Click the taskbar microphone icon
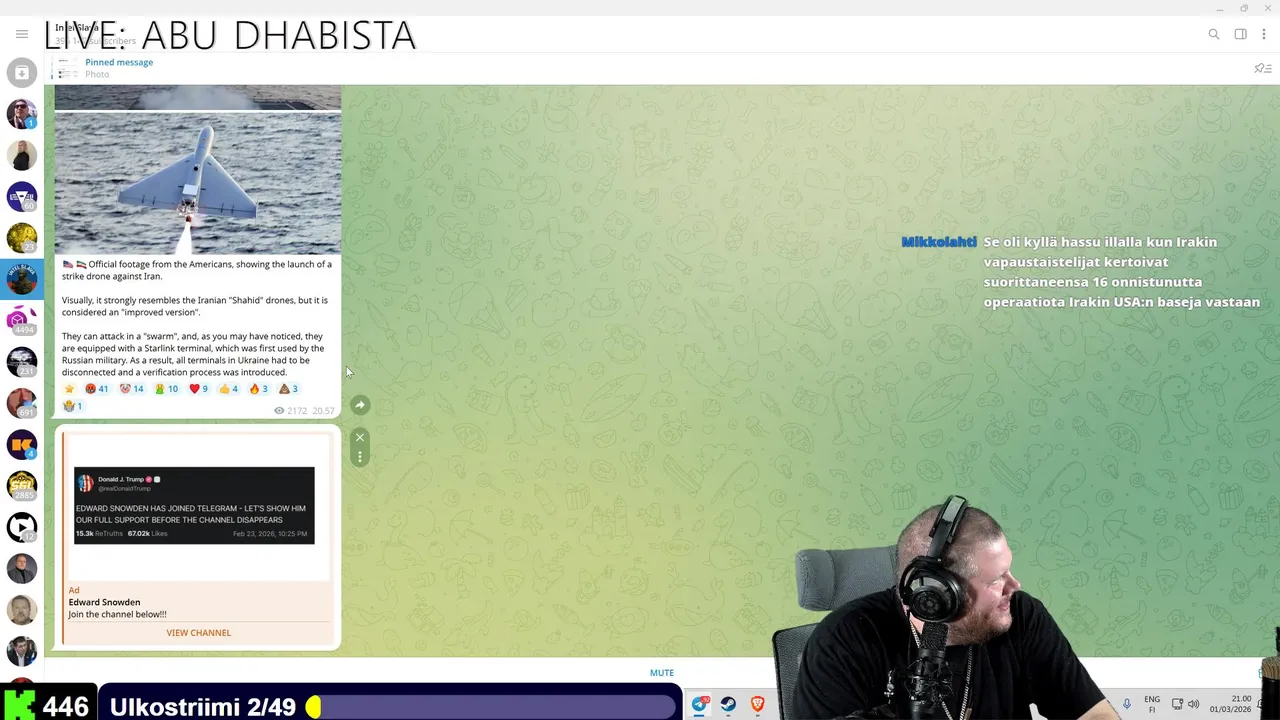 click(1127, 704)
